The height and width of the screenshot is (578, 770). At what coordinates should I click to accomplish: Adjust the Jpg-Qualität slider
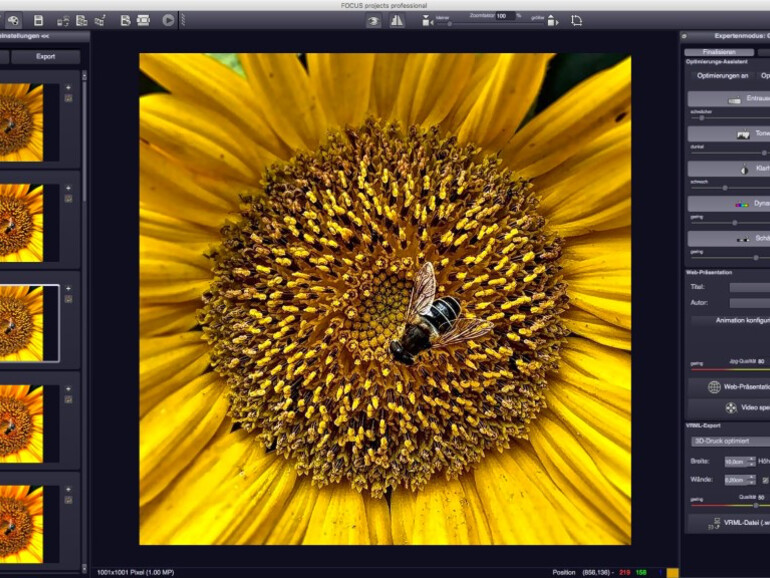click(x=730, y=369)
